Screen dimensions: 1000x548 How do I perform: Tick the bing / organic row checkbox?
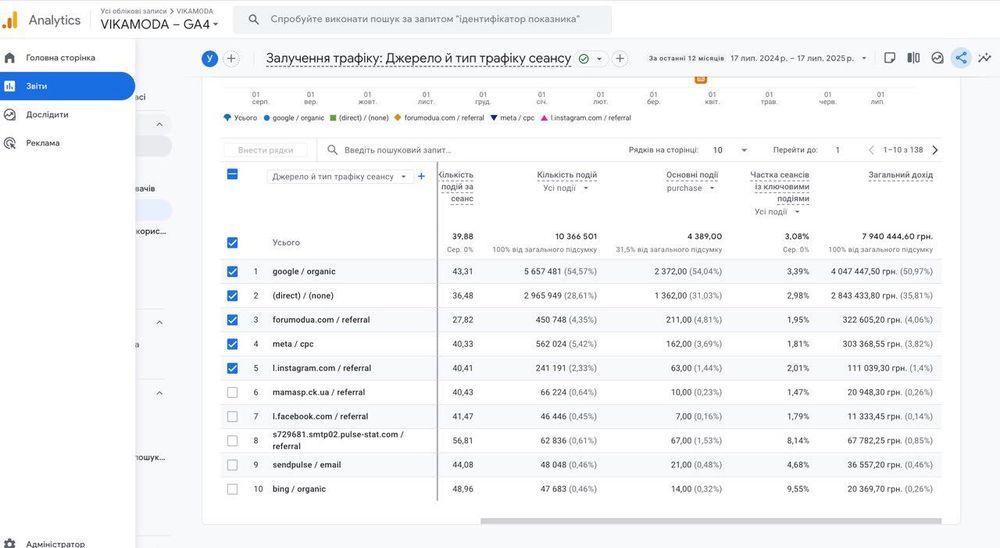(232, 489)
